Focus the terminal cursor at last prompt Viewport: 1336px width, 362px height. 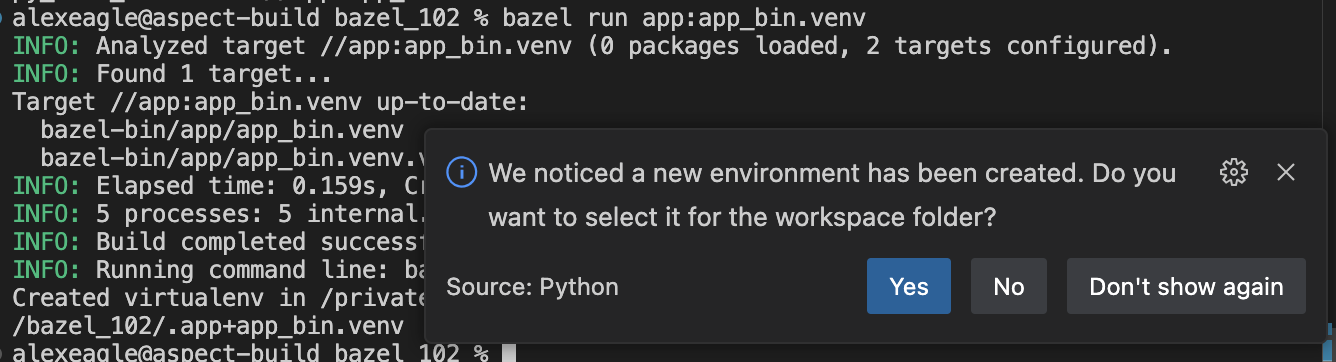pos(508,353)
